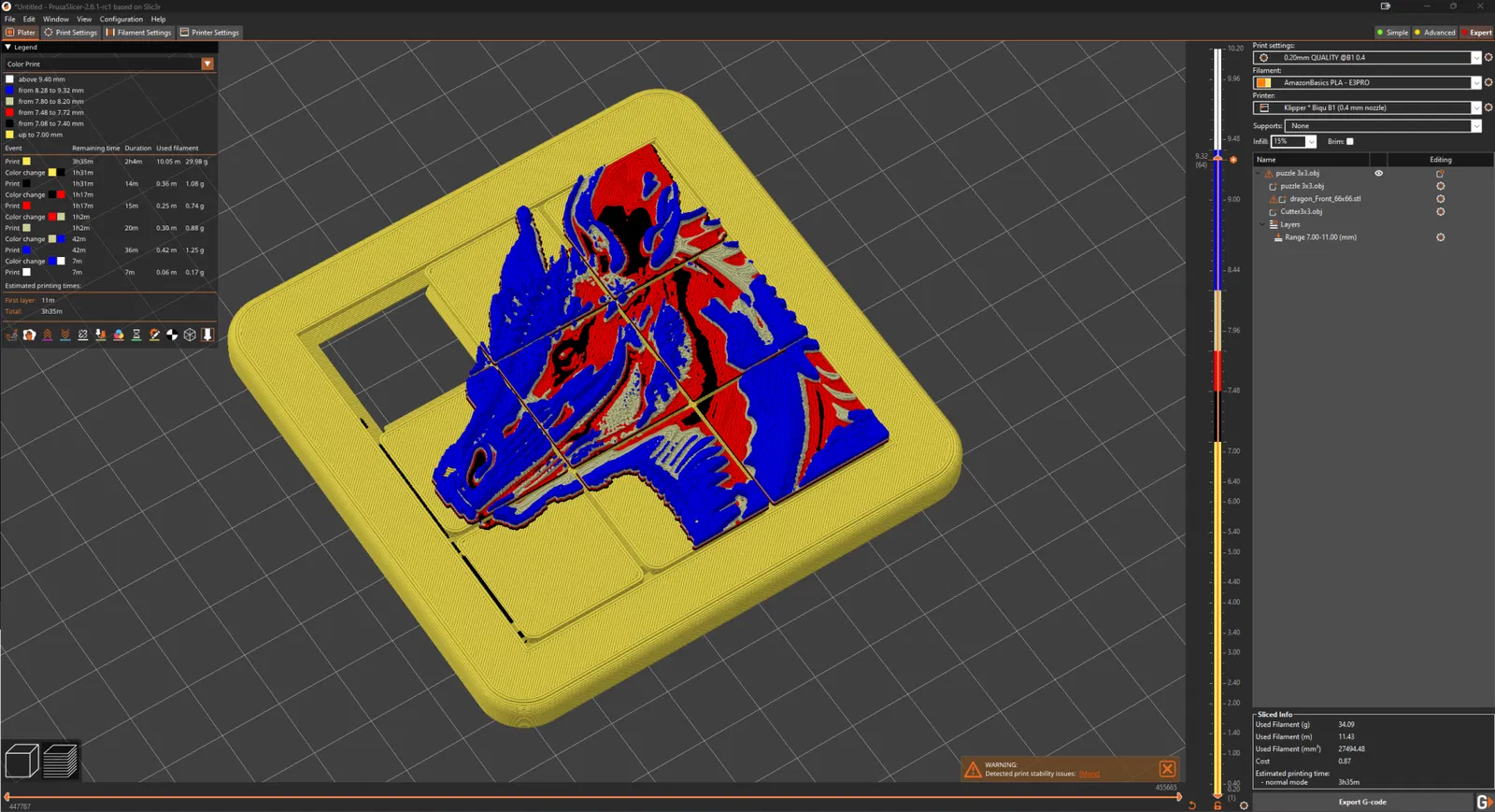Viewport: 1495px width, 812px height.
Task: Collapse the Legend panel
Action: [8, 47]
